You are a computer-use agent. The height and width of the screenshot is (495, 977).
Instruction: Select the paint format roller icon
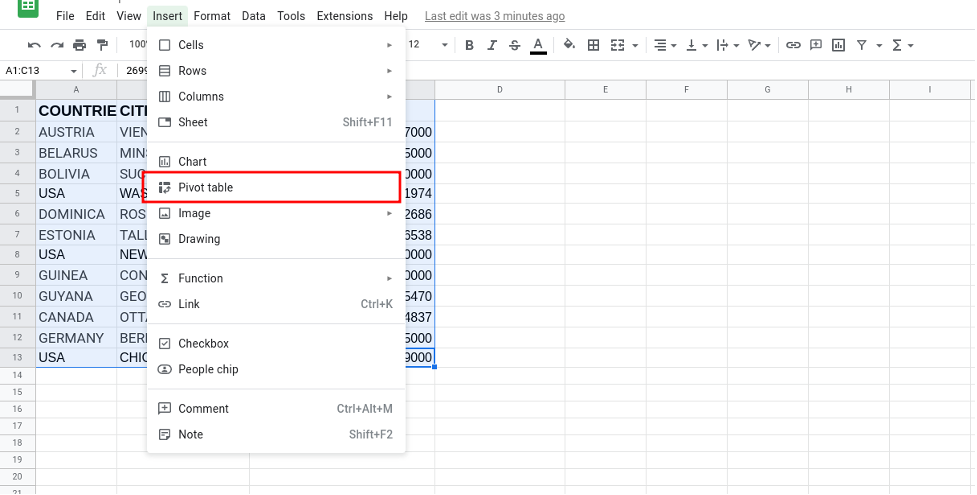click(x=102, y=45)
